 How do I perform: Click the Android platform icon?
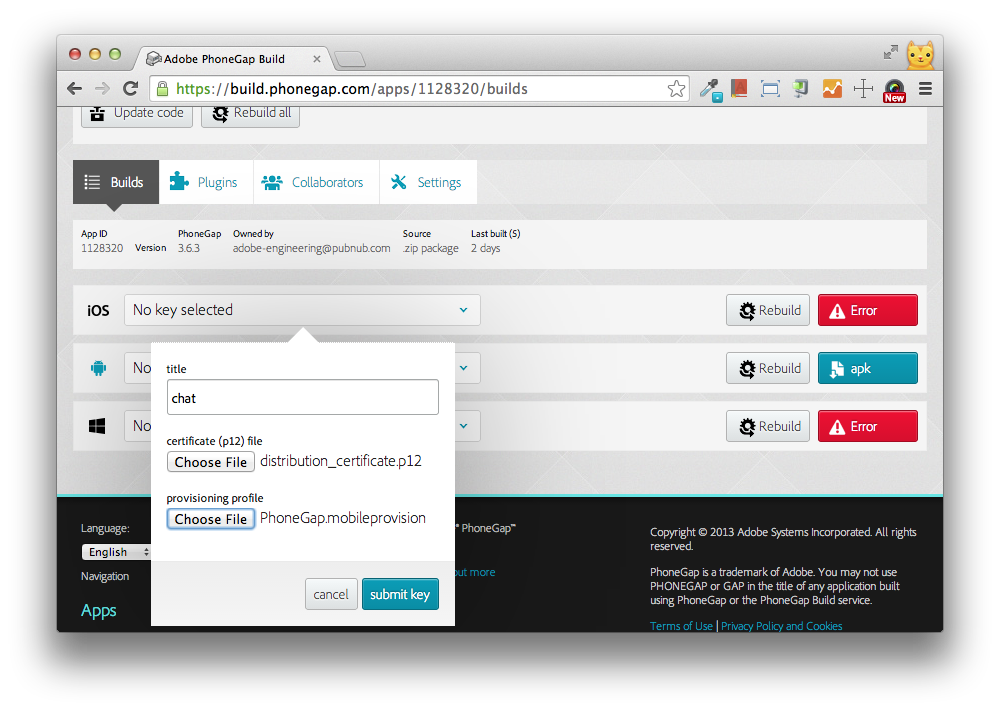[98, 368]
